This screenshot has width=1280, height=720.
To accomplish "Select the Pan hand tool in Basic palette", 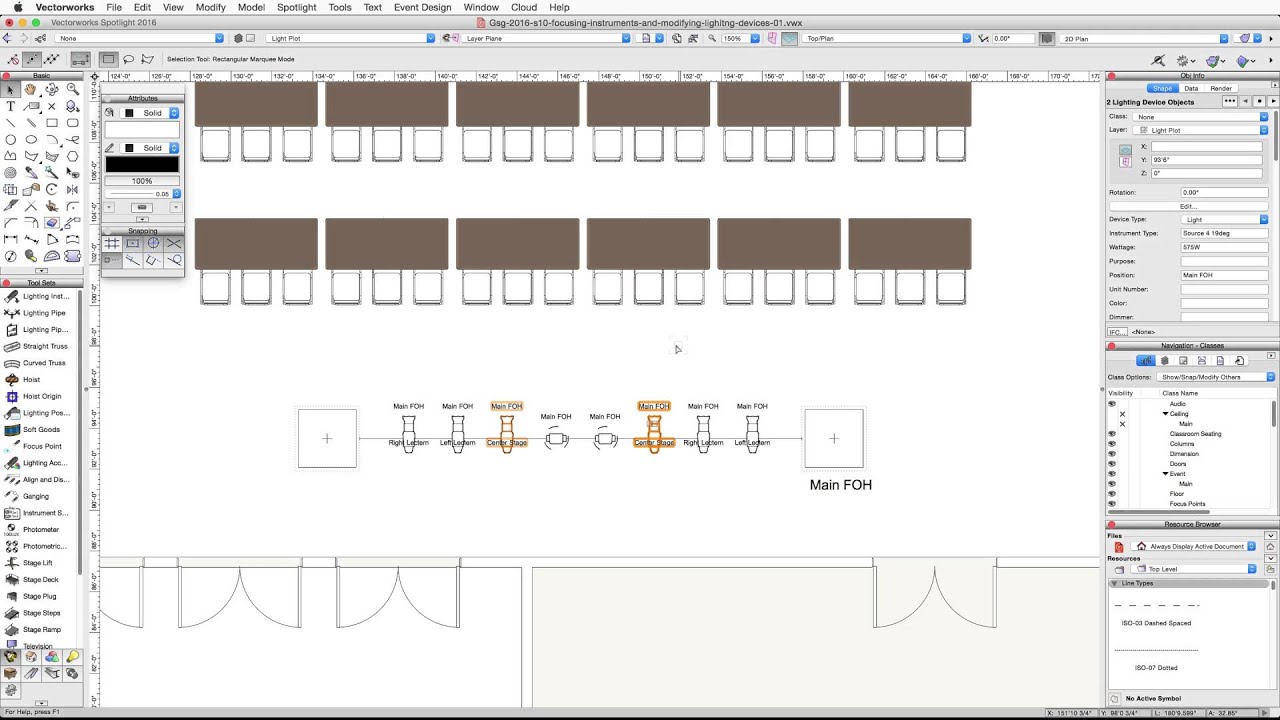I will coord(31,90).
